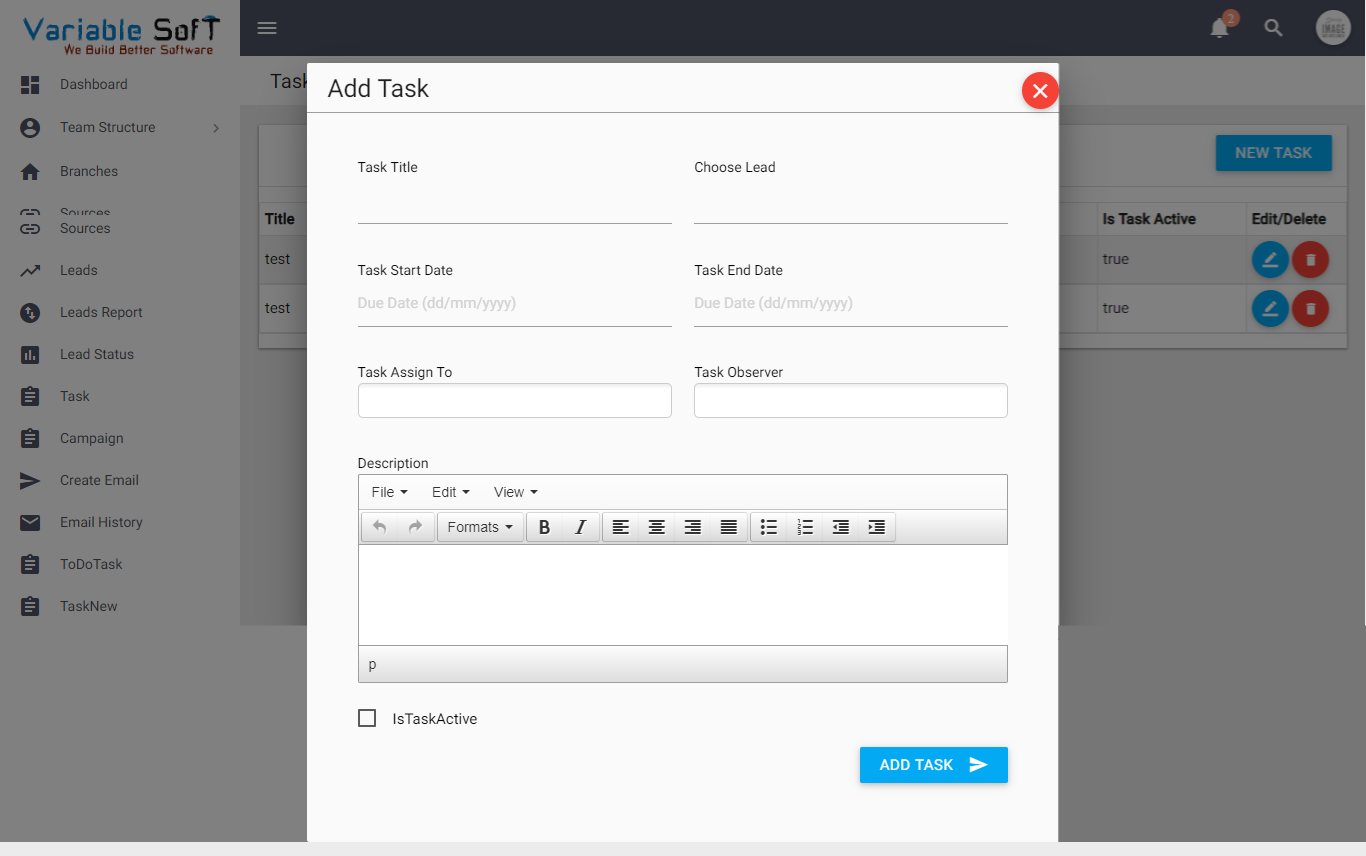The height and width of the screenshot is (856, 1366).
Task: Click the edit pencil icon for the first test task
Action: pos(1269,259)
